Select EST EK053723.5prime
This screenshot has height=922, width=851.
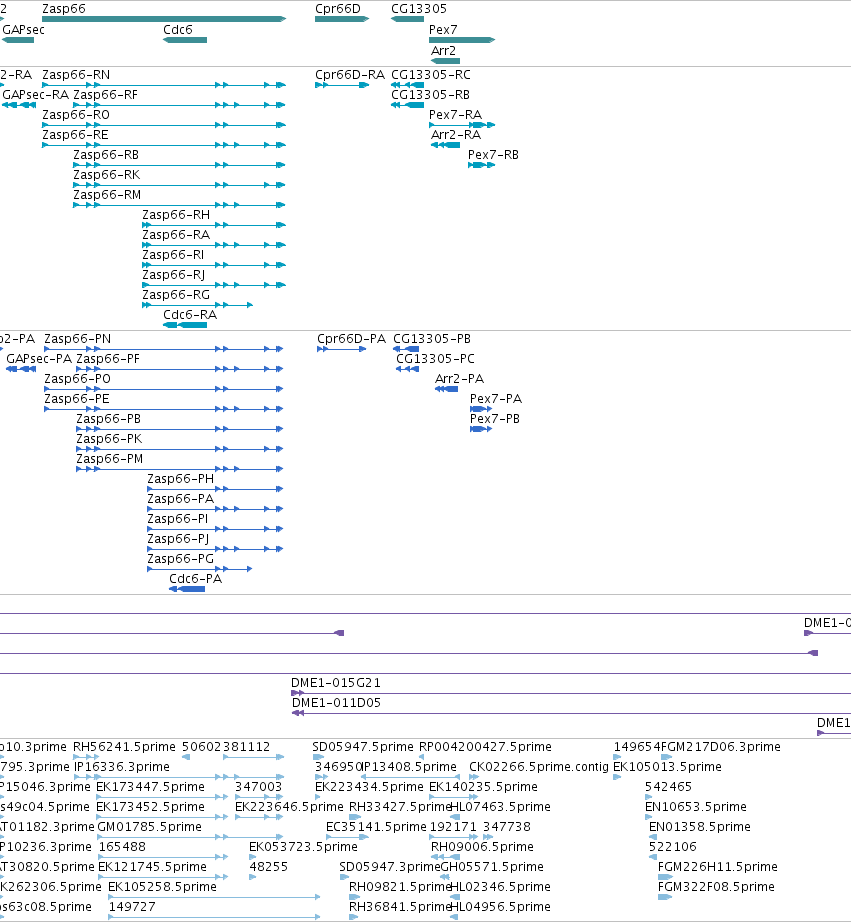303,847
